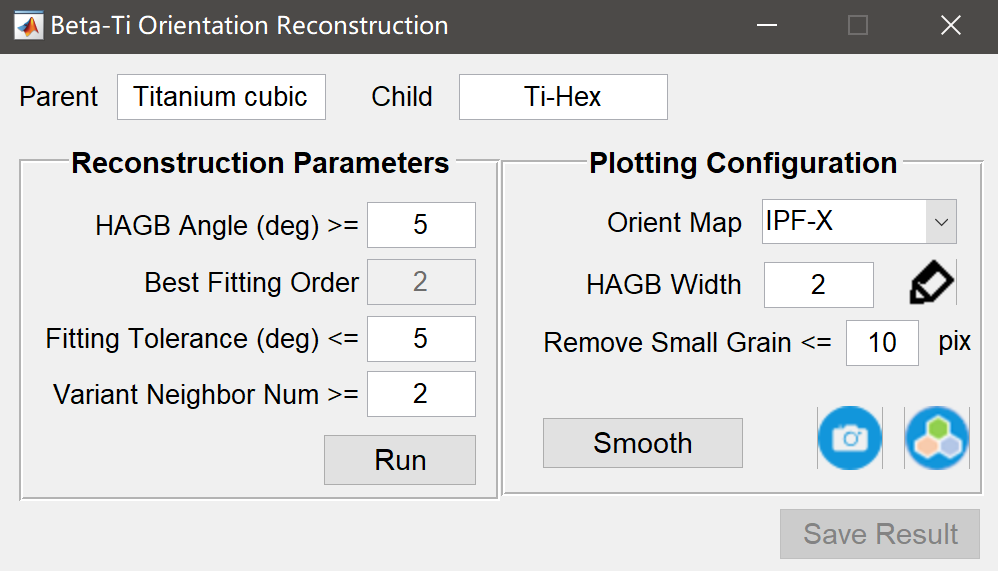
Task: Click the Save Result button
Action: [880, 534]
